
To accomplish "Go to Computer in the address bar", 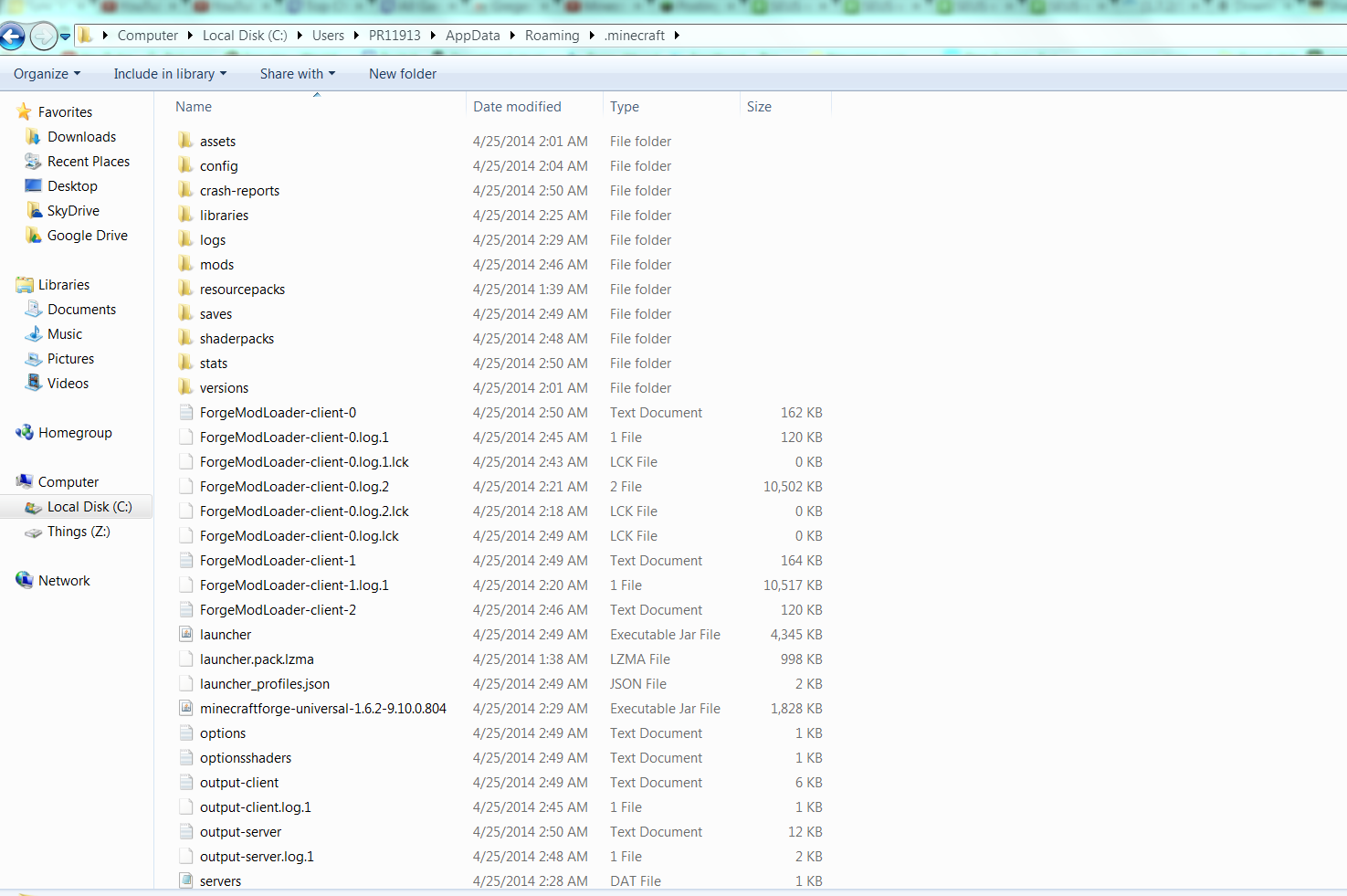I will pyautogui.click(x=148, y=36).
